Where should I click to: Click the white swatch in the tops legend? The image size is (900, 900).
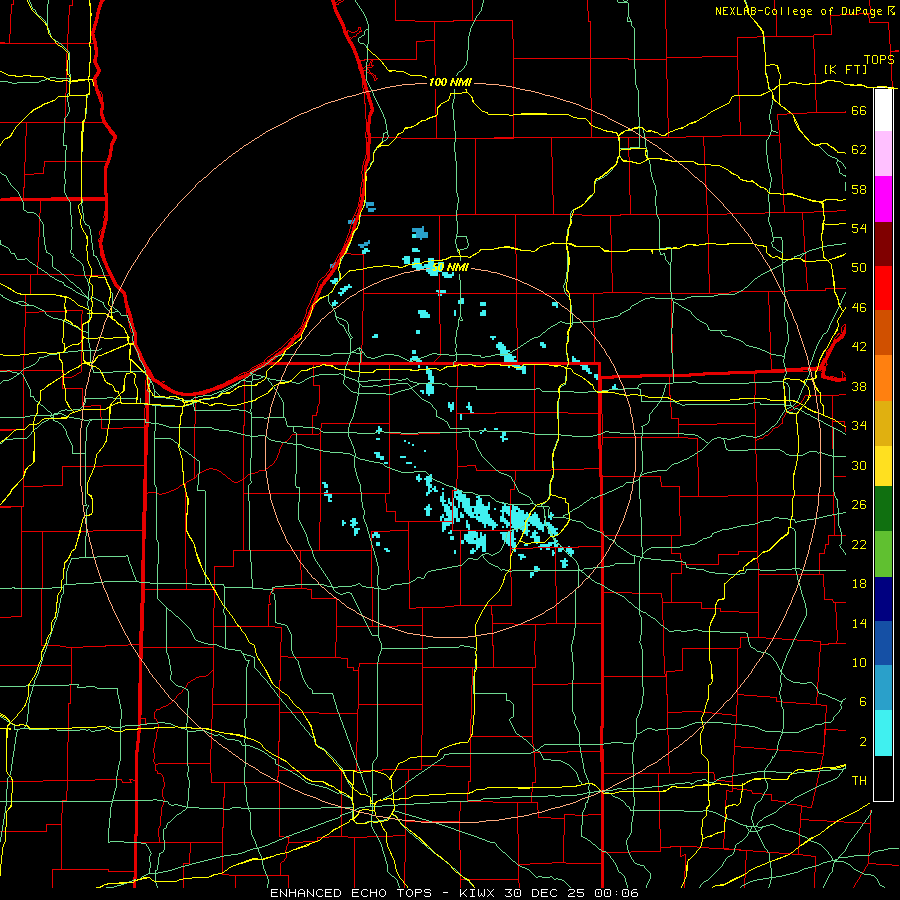[883, 110]
